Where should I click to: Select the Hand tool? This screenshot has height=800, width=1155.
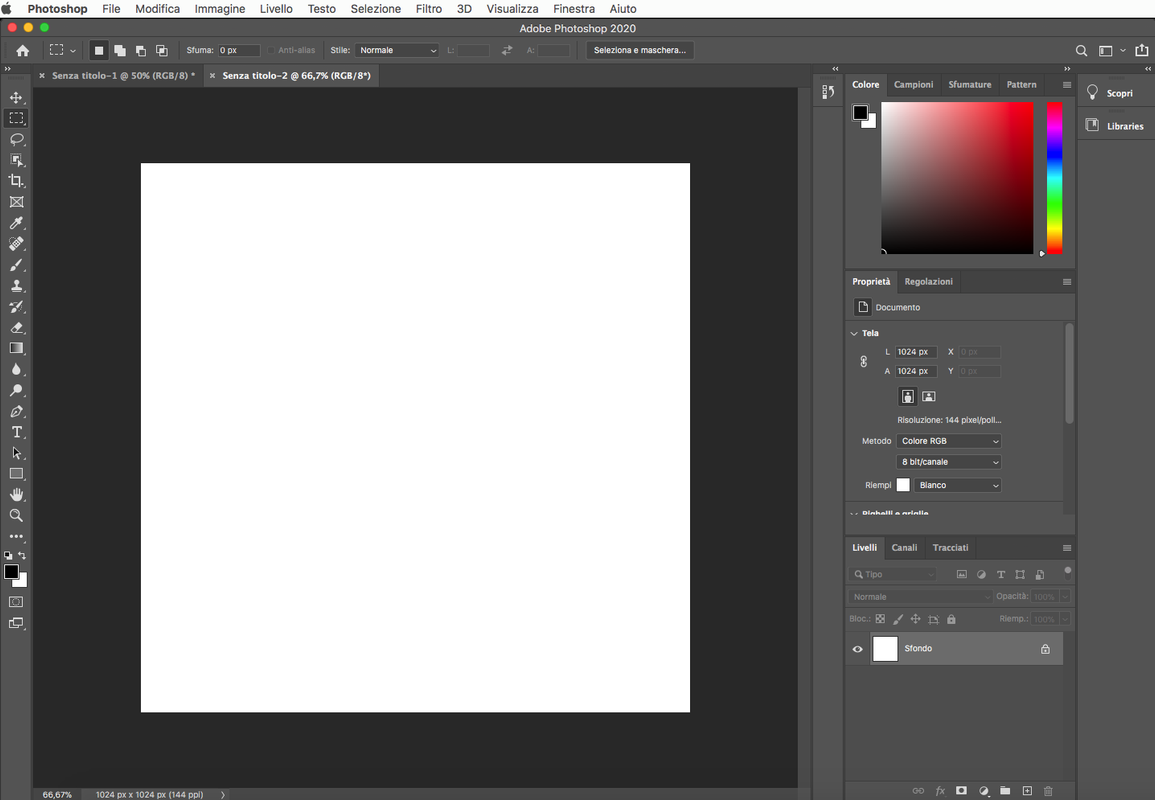(16, 494)
